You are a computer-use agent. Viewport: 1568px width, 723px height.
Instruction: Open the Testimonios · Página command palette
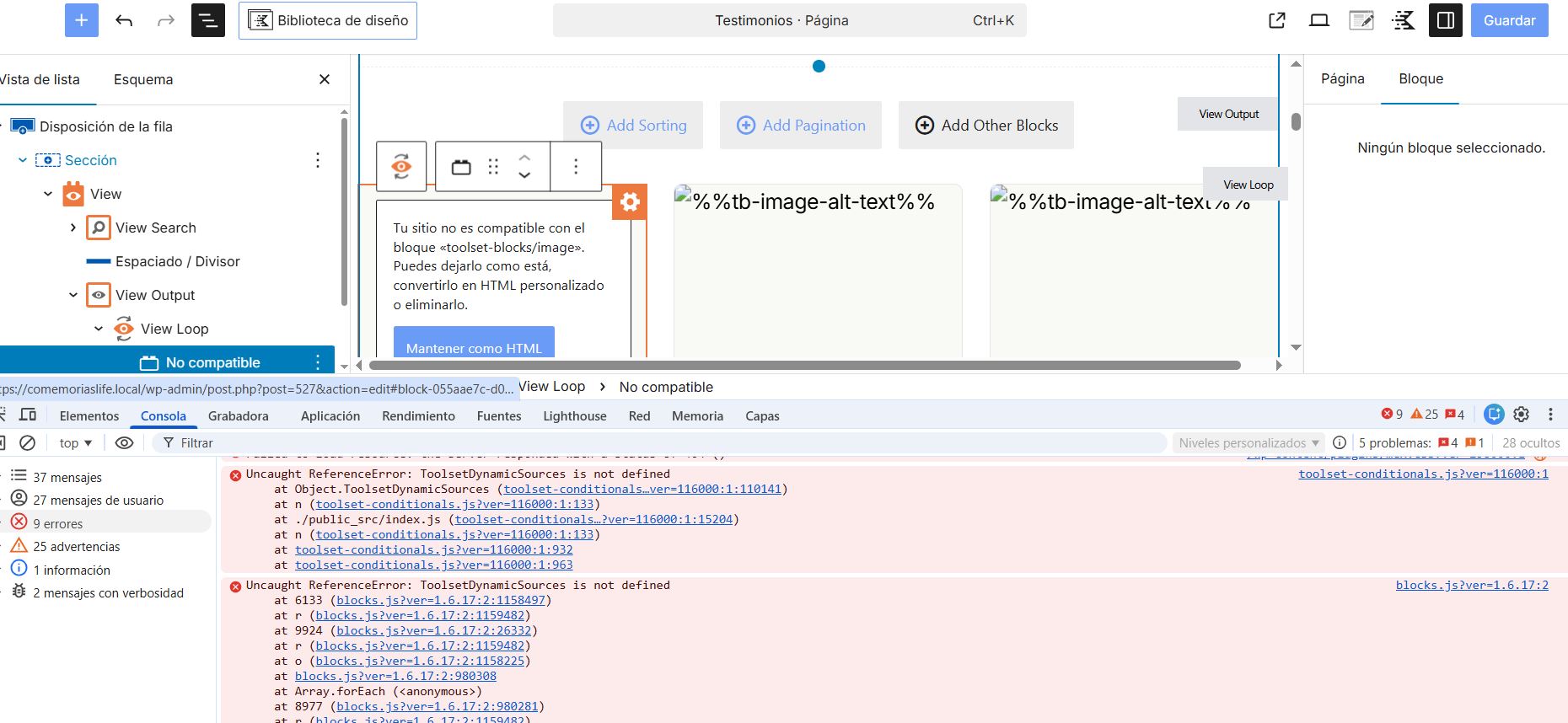click(790, 20)
